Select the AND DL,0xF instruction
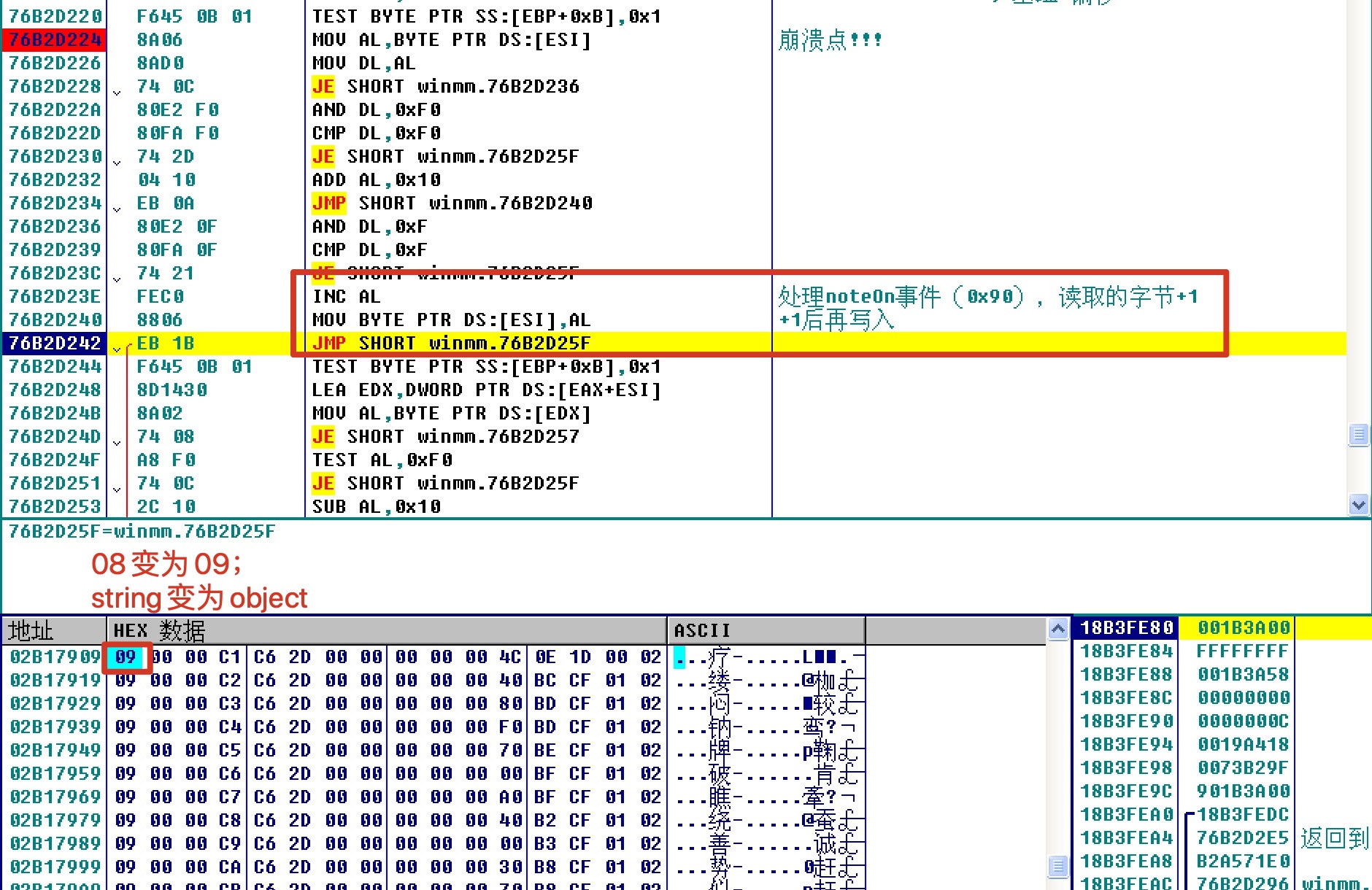Screen dimensions: 1372x890 point(369,227)
